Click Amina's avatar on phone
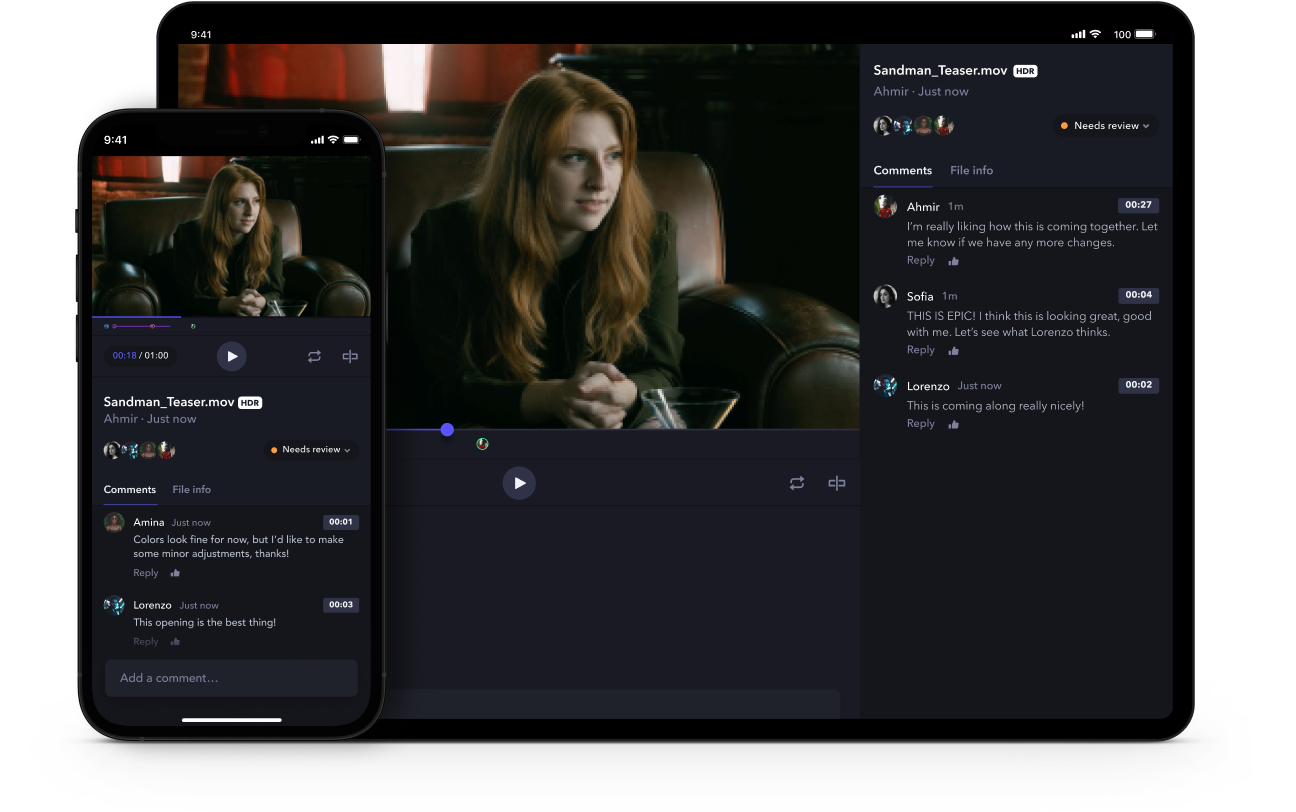The width and height of the screenshot is (1296, 812). 114,523
